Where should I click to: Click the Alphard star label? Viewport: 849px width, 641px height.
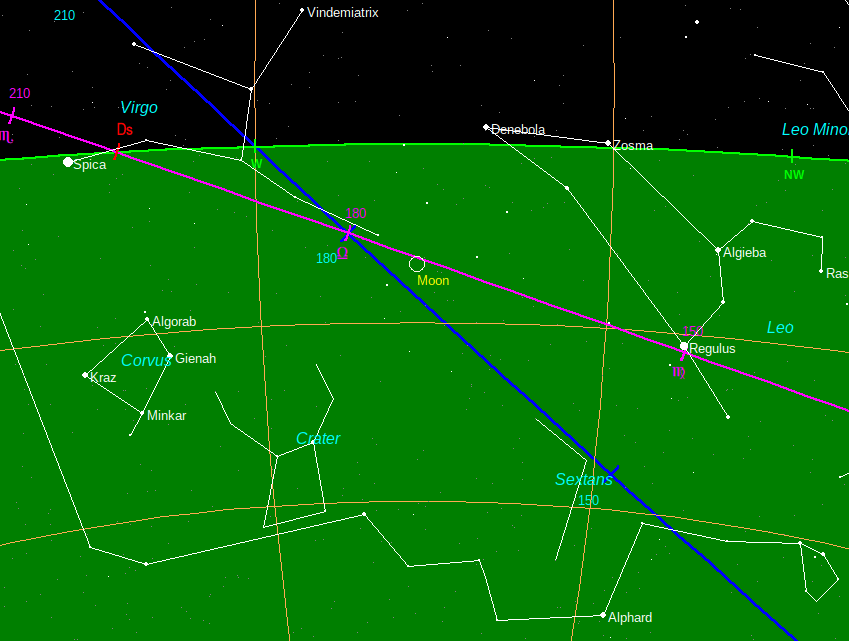(630, 617)
